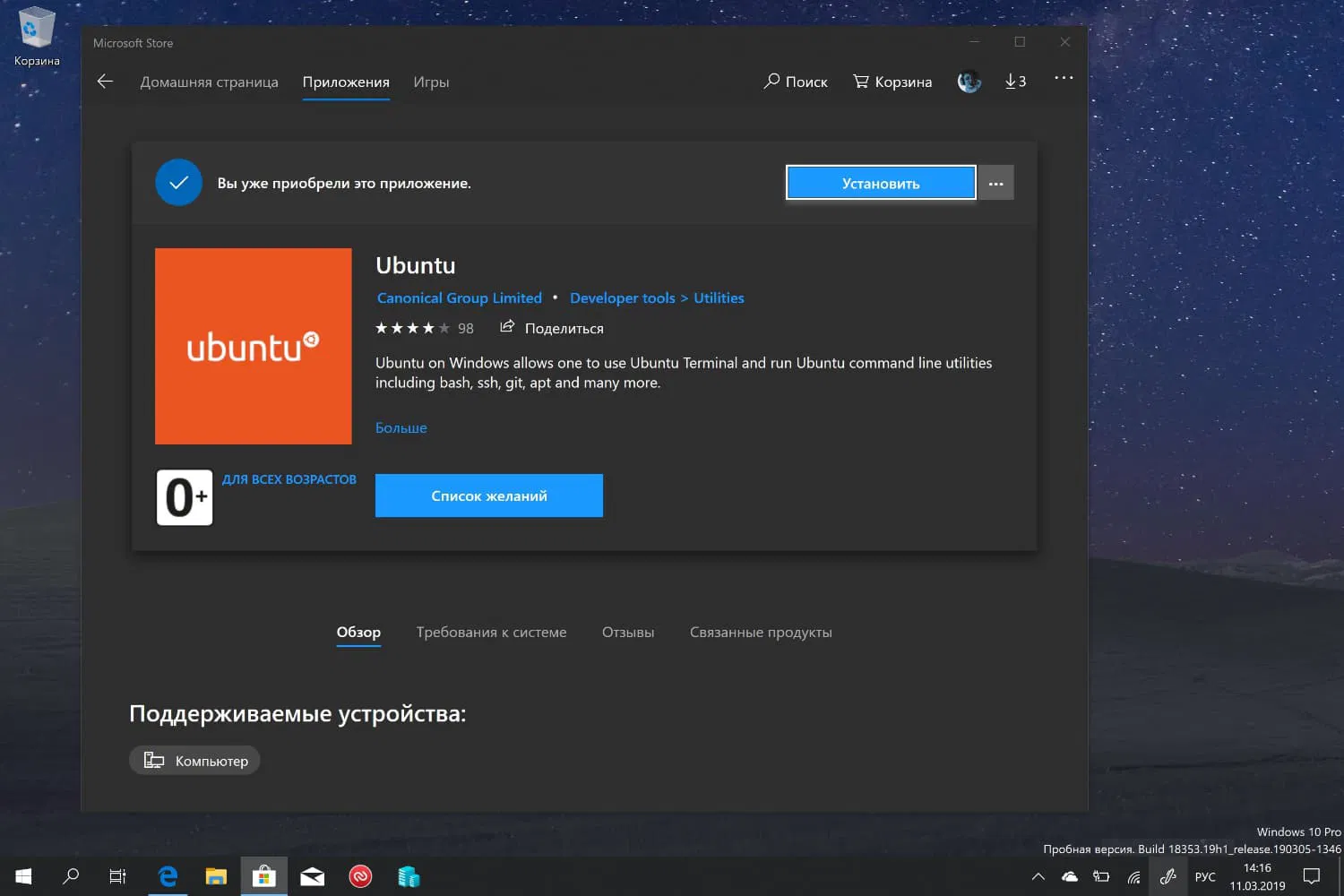This screenshot has height=896, width=1344.
Task: Open OneDrive from the system tray
Action: (x=1068, y=876)
